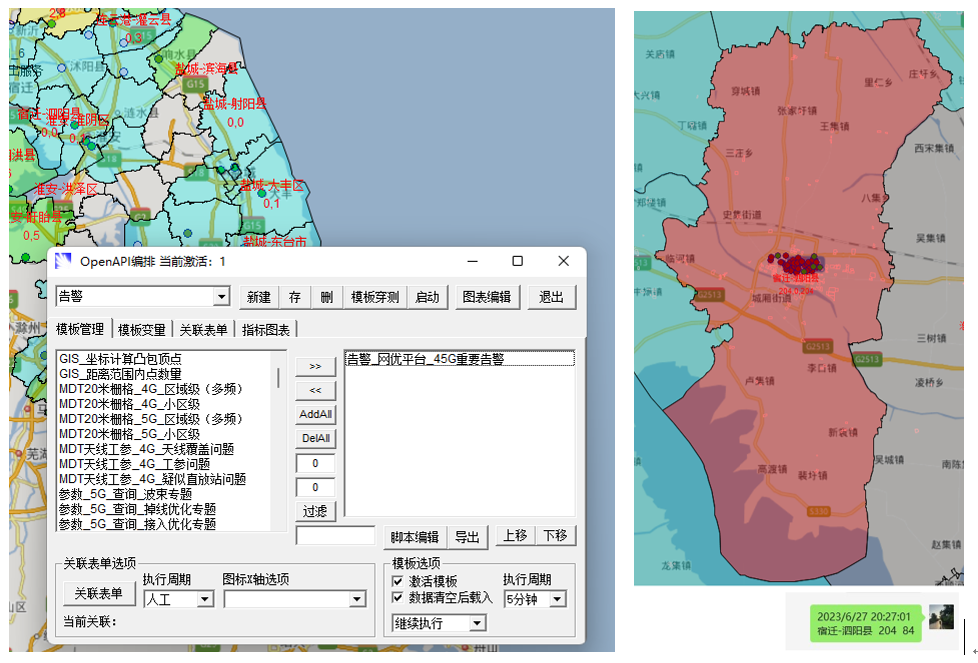The image size is (978, 663).
Task: Click the 脚本编辑 button
Action: coord(413,536)
